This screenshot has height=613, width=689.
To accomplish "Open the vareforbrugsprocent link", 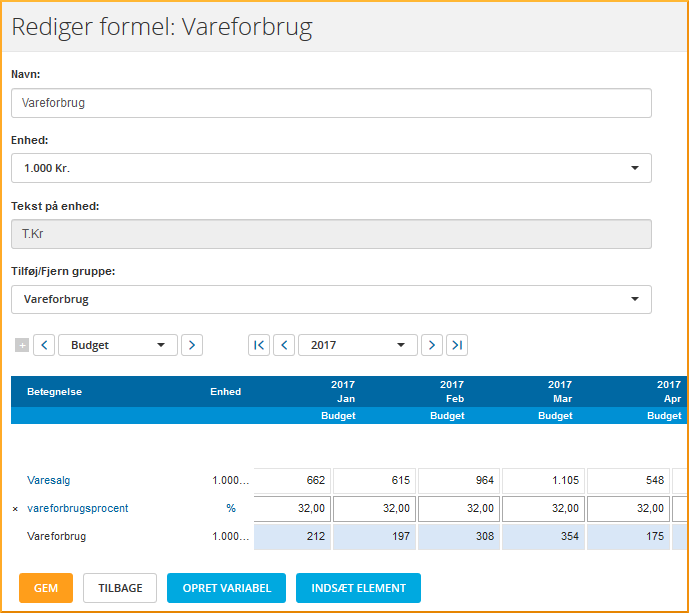I will coord(78,509).
